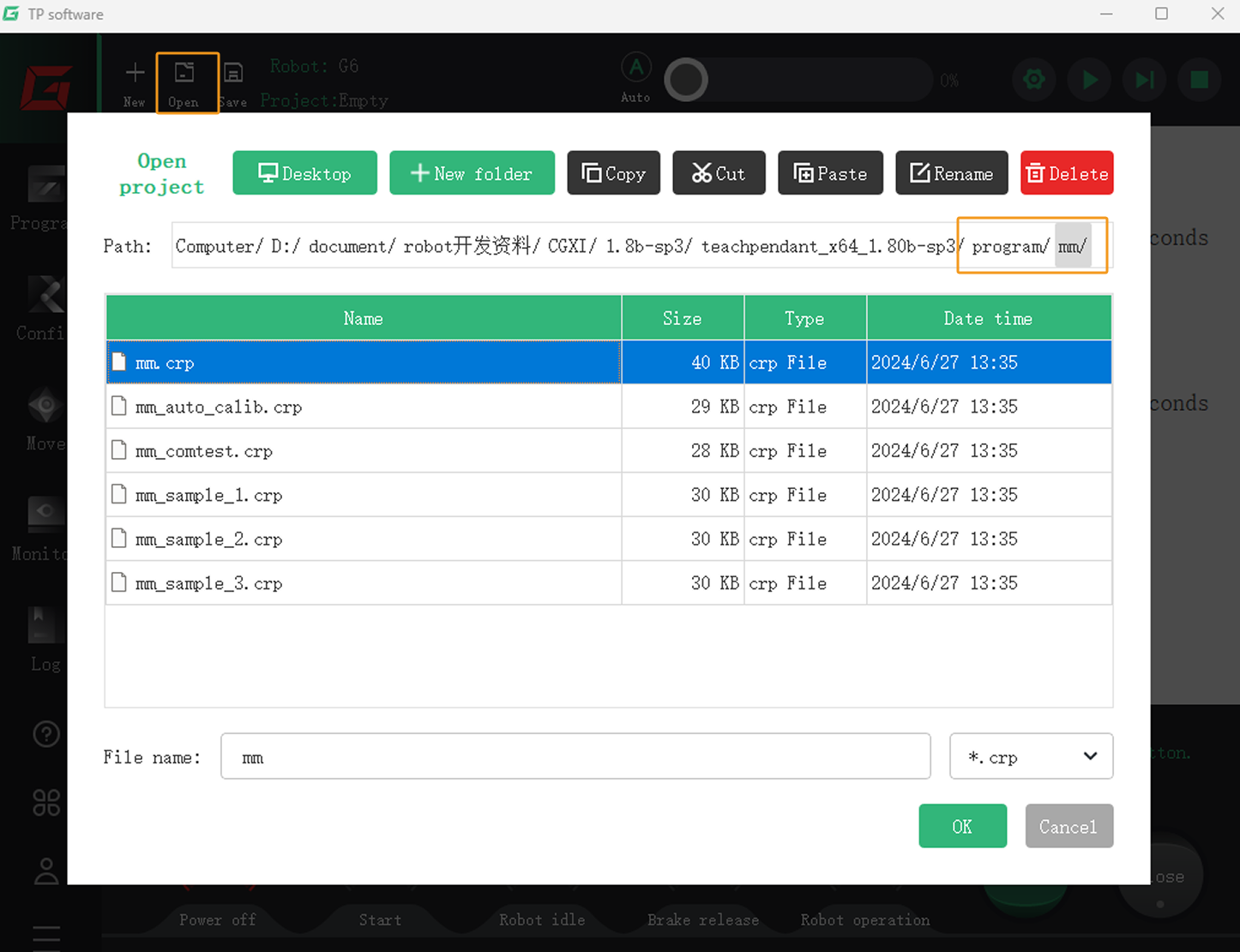Click the Paste button
1240x952 pixels.
pyautogui.click(x=830, y=173)
